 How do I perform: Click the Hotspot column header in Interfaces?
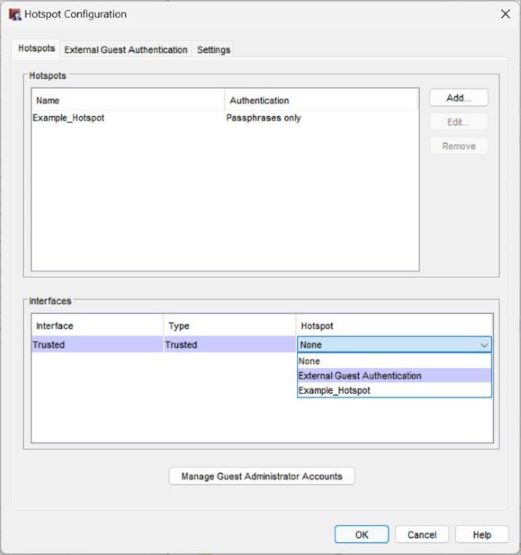[x=394, y=326]
